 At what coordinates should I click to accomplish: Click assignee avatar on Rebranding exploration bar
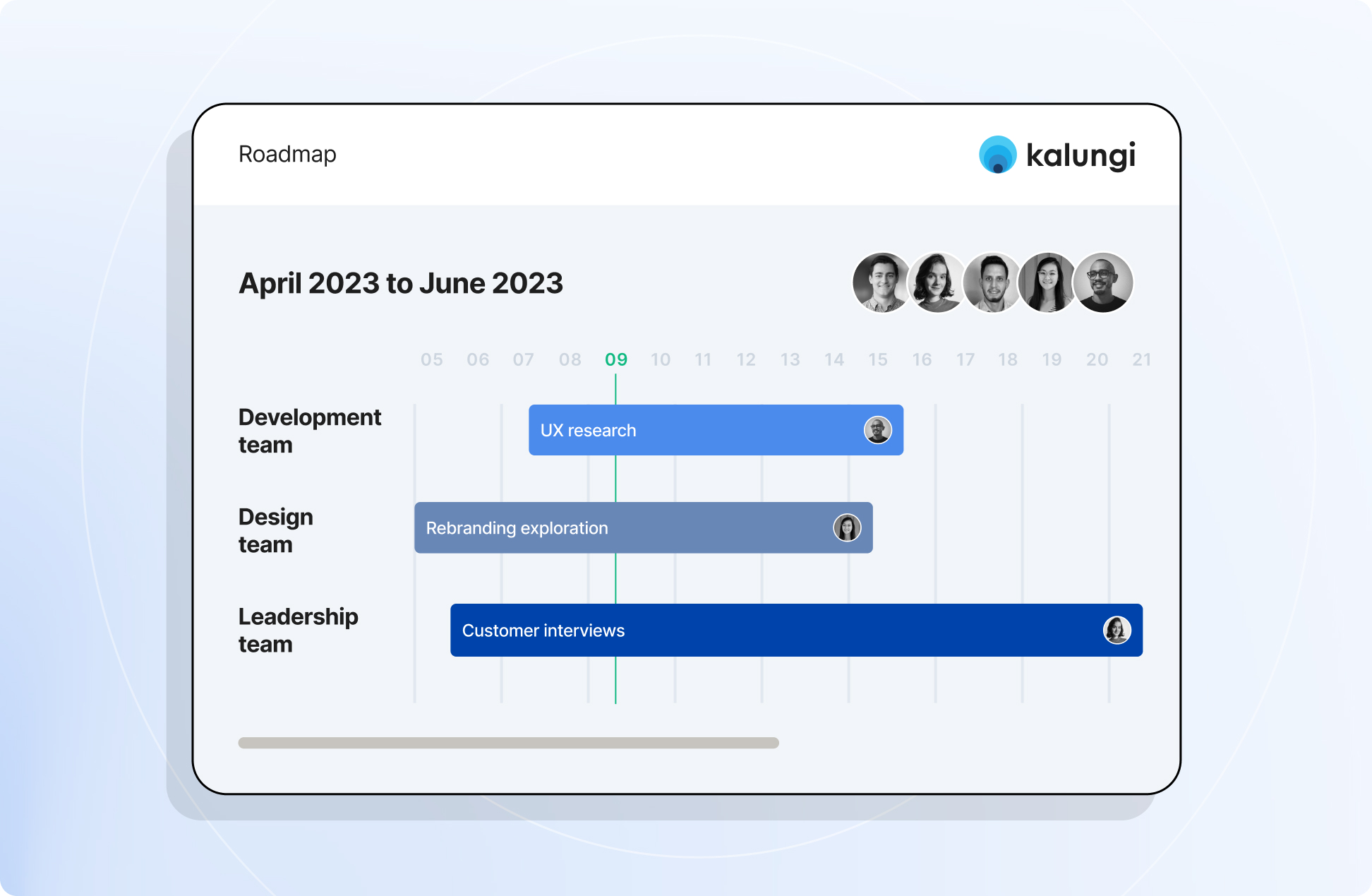(x=847, y=527)
